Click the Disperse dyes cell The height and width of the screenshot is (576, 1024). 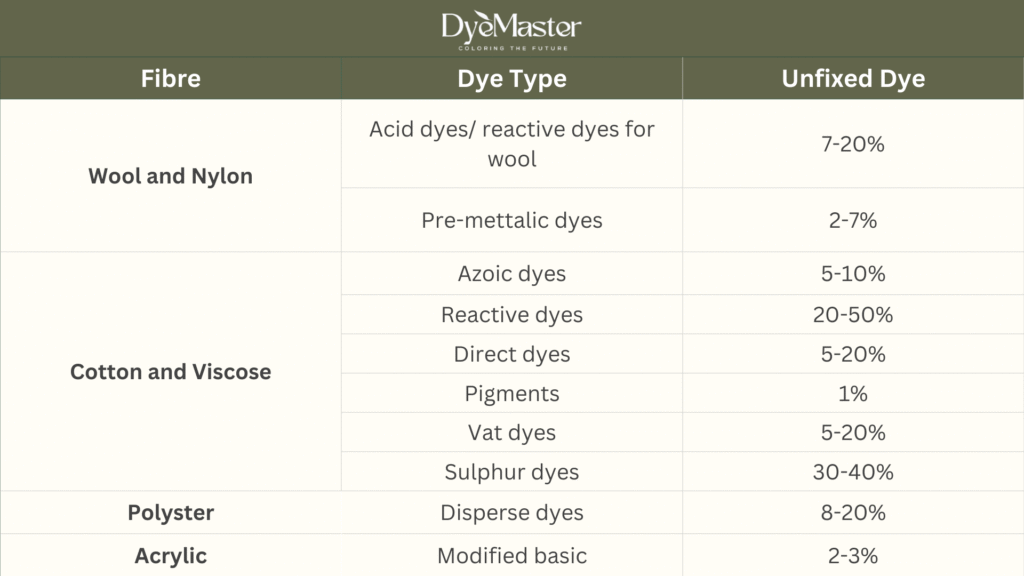tap(511, 513)
